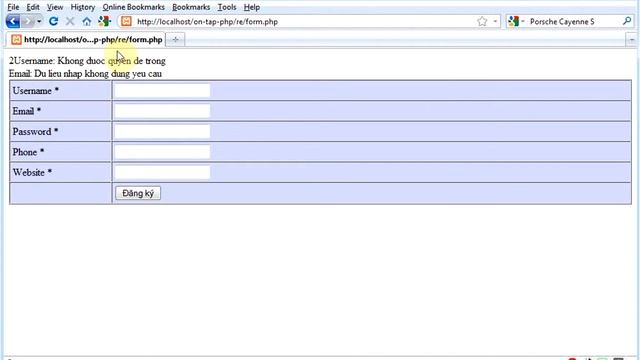640x360 pixels.
Task: Open the list all tabs dropdown
Action: (x=631, y=40)
